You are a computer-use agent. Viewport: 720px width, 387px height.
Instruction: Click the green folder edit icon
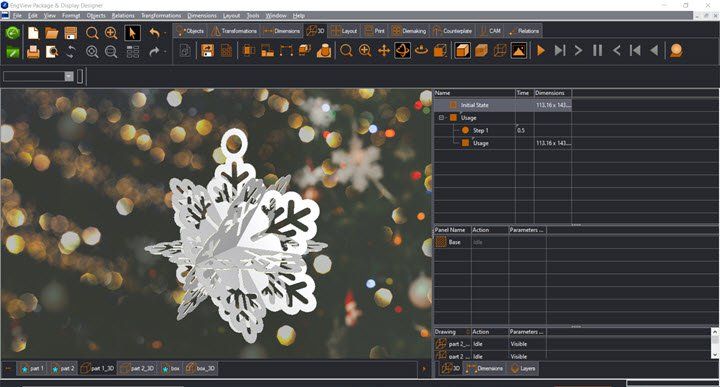(x=13, y=52)
